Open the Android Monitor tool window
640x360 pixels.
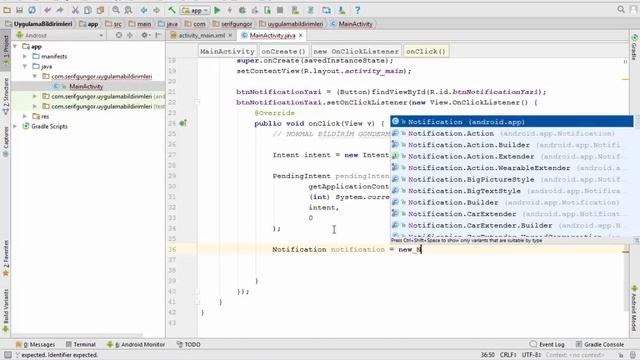136,344
